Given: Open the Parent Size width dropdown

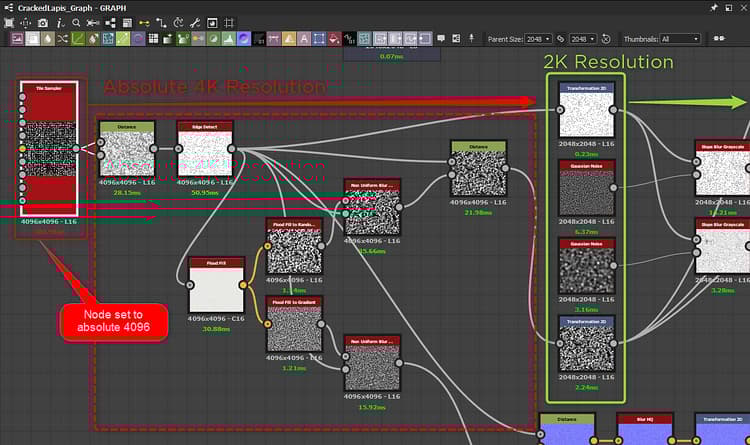Looking at the screenshot, I should coord(540,39).
